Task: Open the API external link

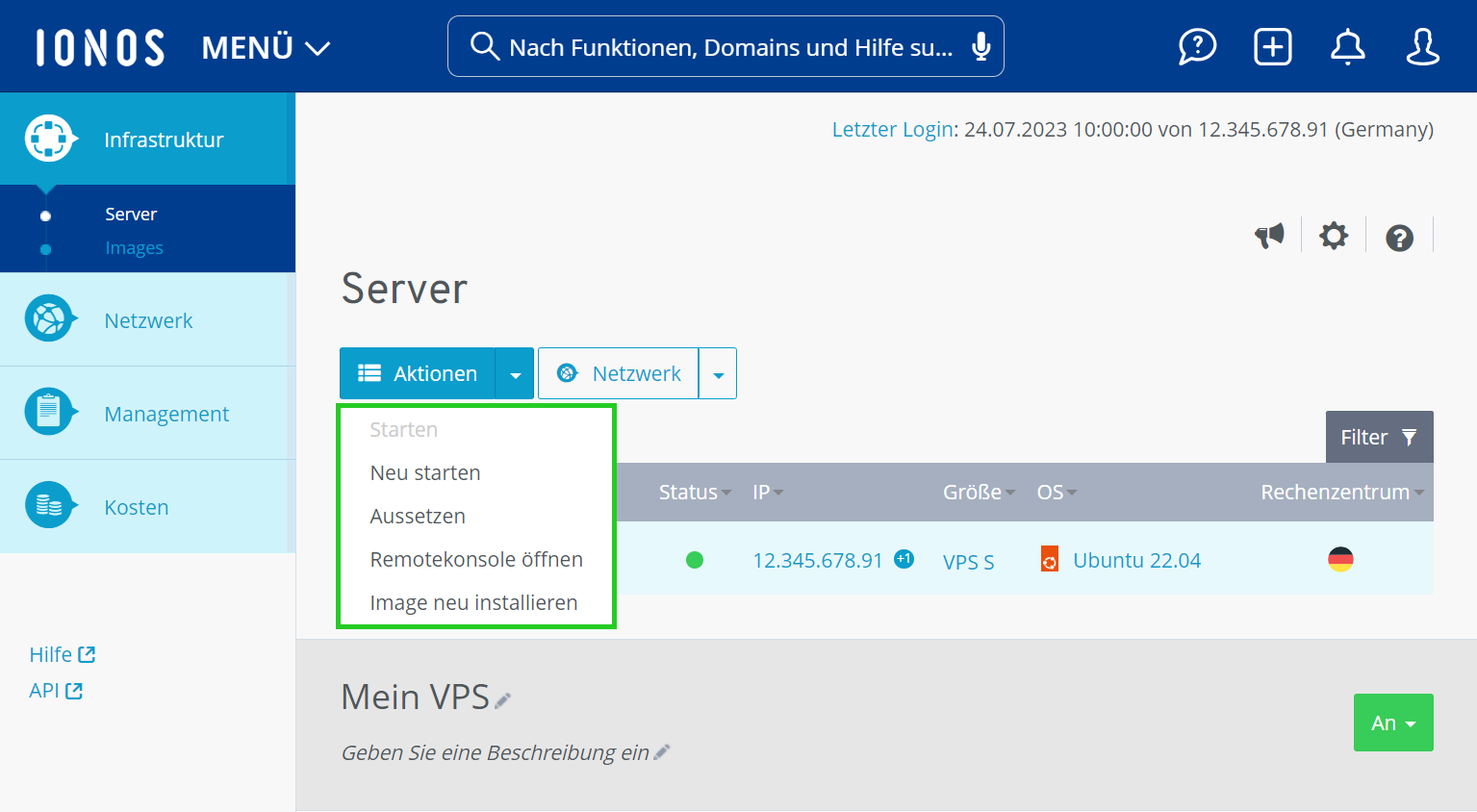Action: click(x=56, y=690)
